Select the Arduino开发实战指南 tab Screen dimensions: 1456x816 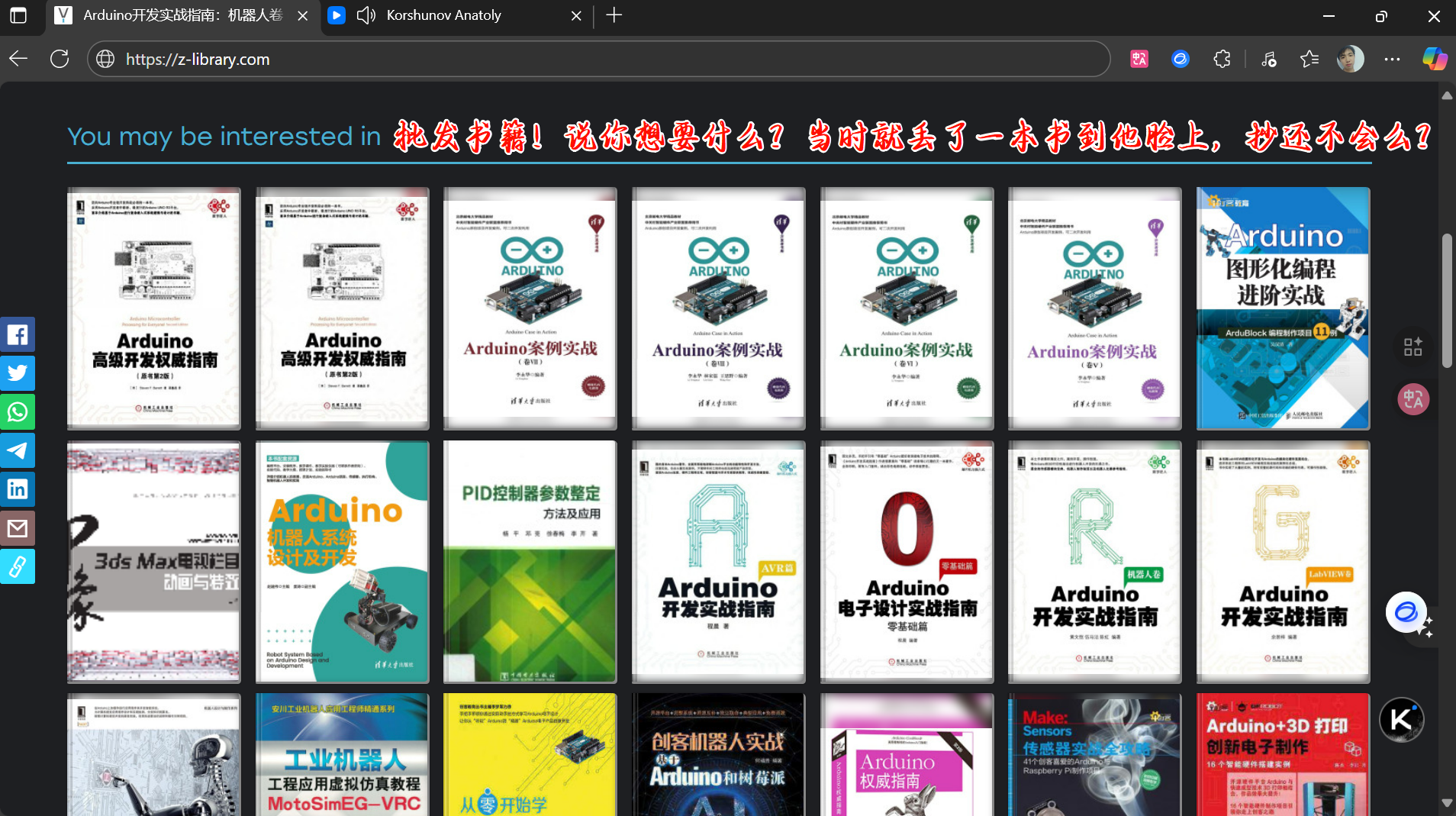point(183,15)
